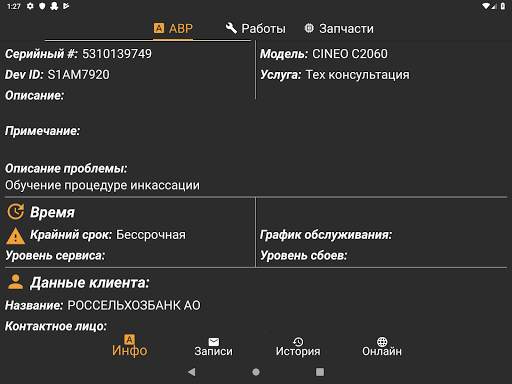Tap the Android back navigation button
This screenshot has height=384, width=512.
[192, 372]
